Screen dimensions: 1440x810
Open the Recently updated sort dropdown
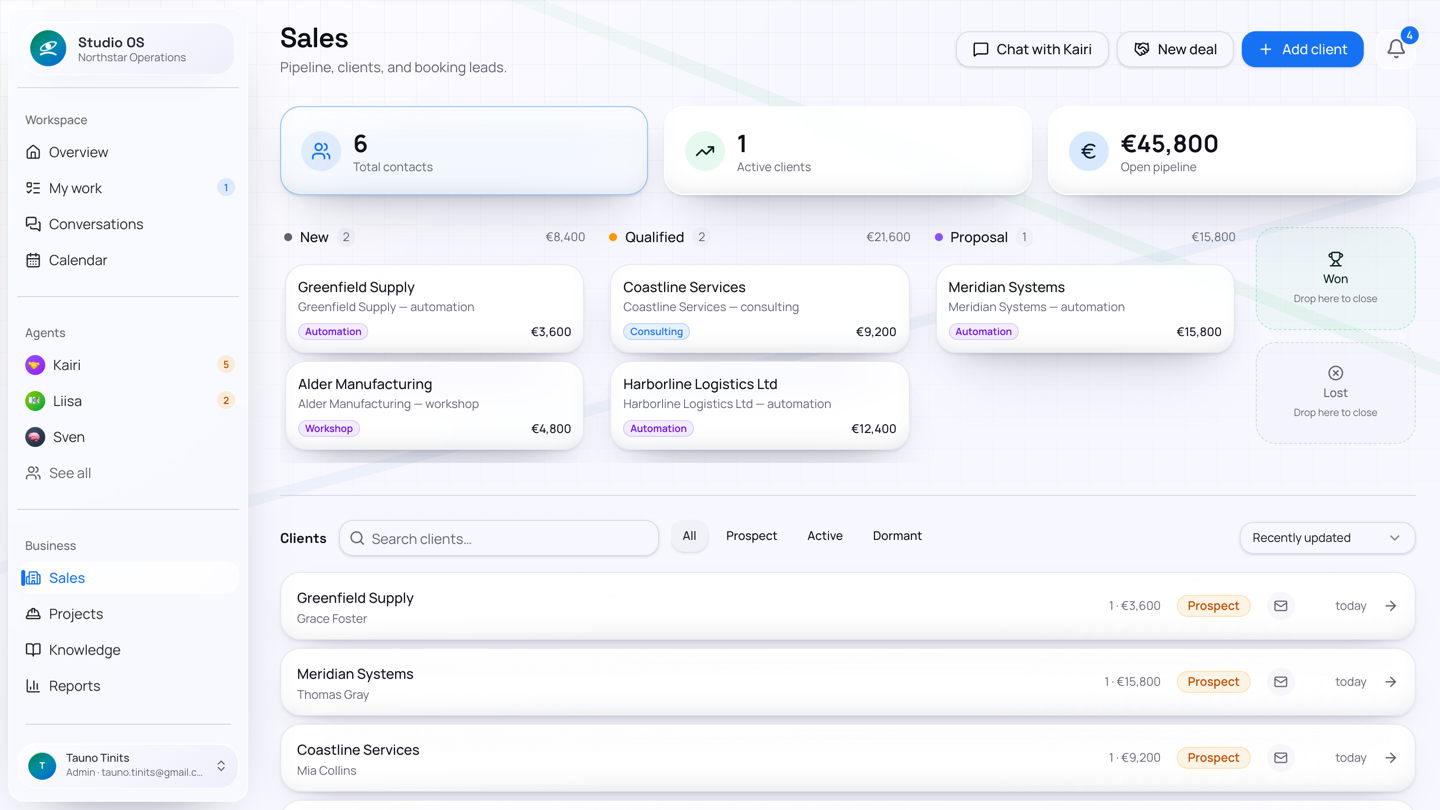coord(1327,538)
